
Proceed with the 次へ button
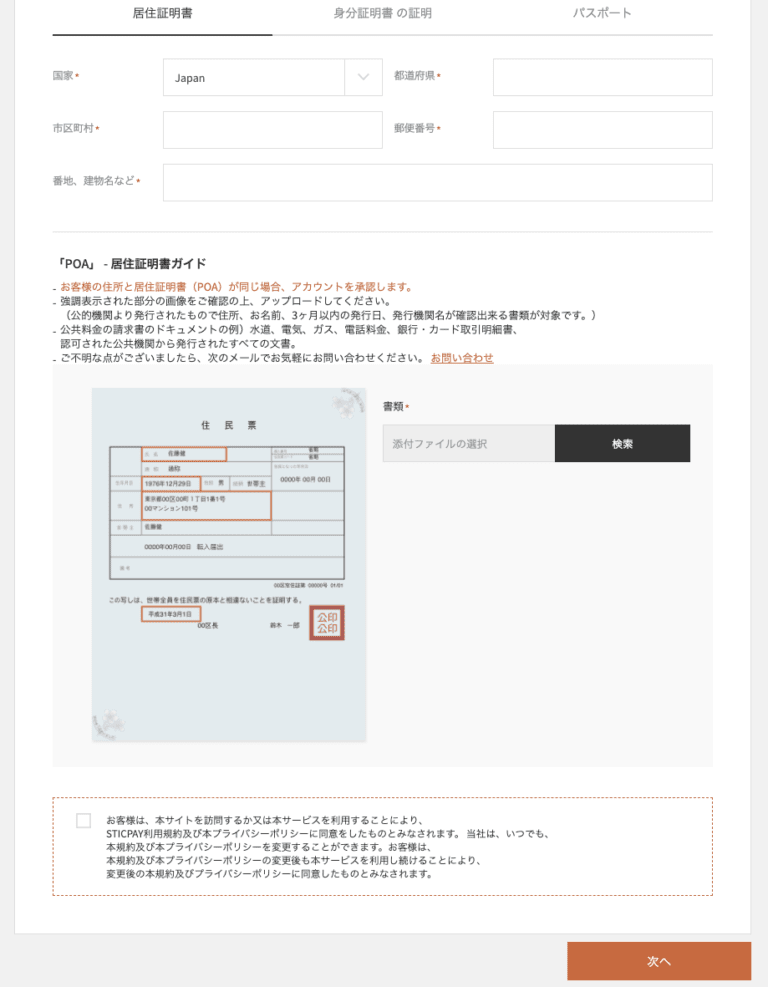coord(659,961)
